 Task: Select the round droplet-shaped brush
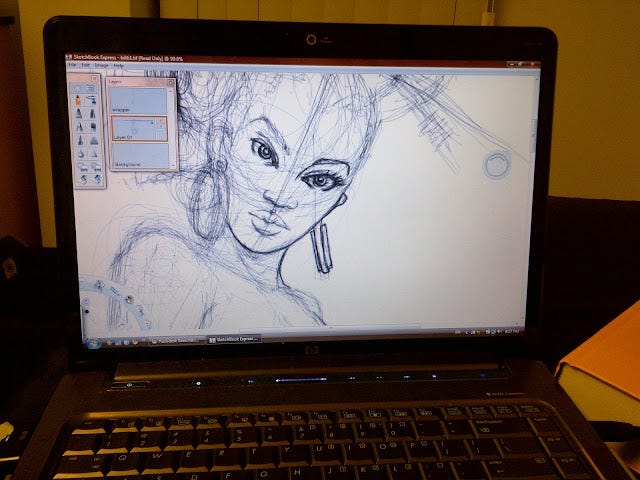[81, 154]
